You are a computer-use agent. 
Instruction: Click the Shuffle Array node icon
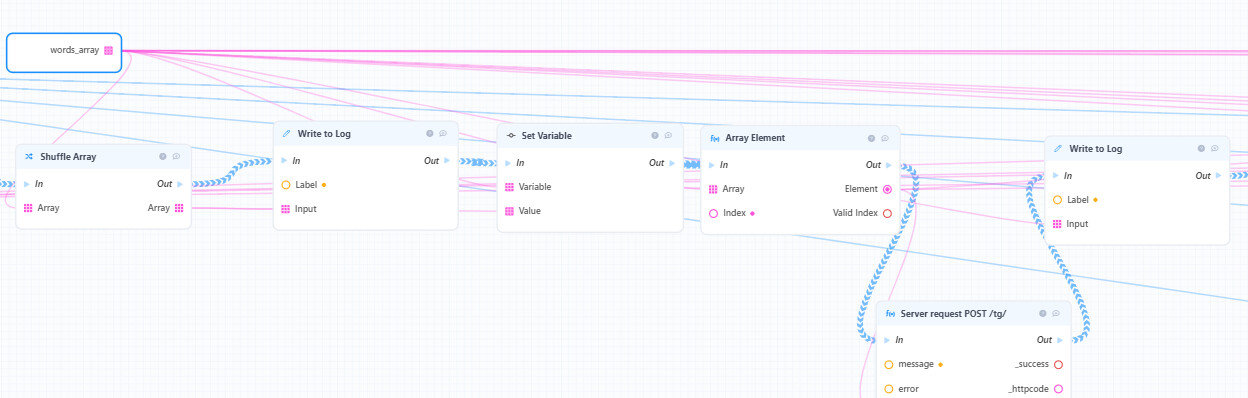pos(29,156)
